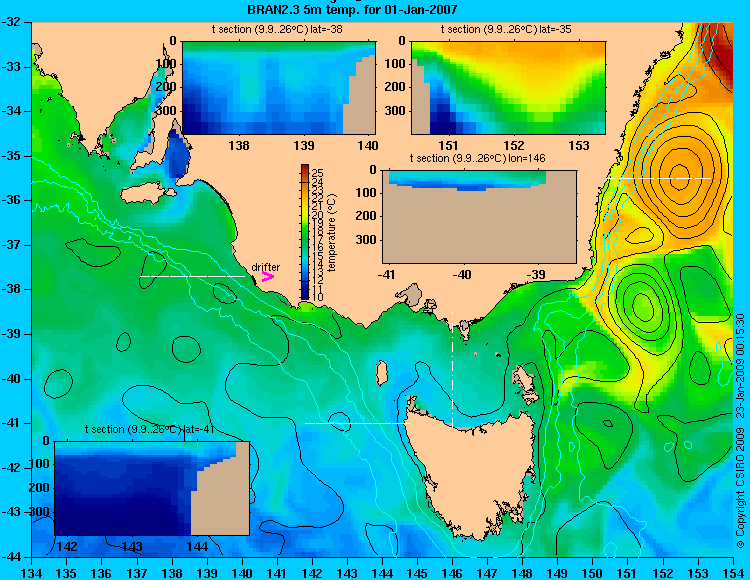Click the vertical dashed section line at longitude 146
The image size is (750, 580).
(x=452, y=369)
